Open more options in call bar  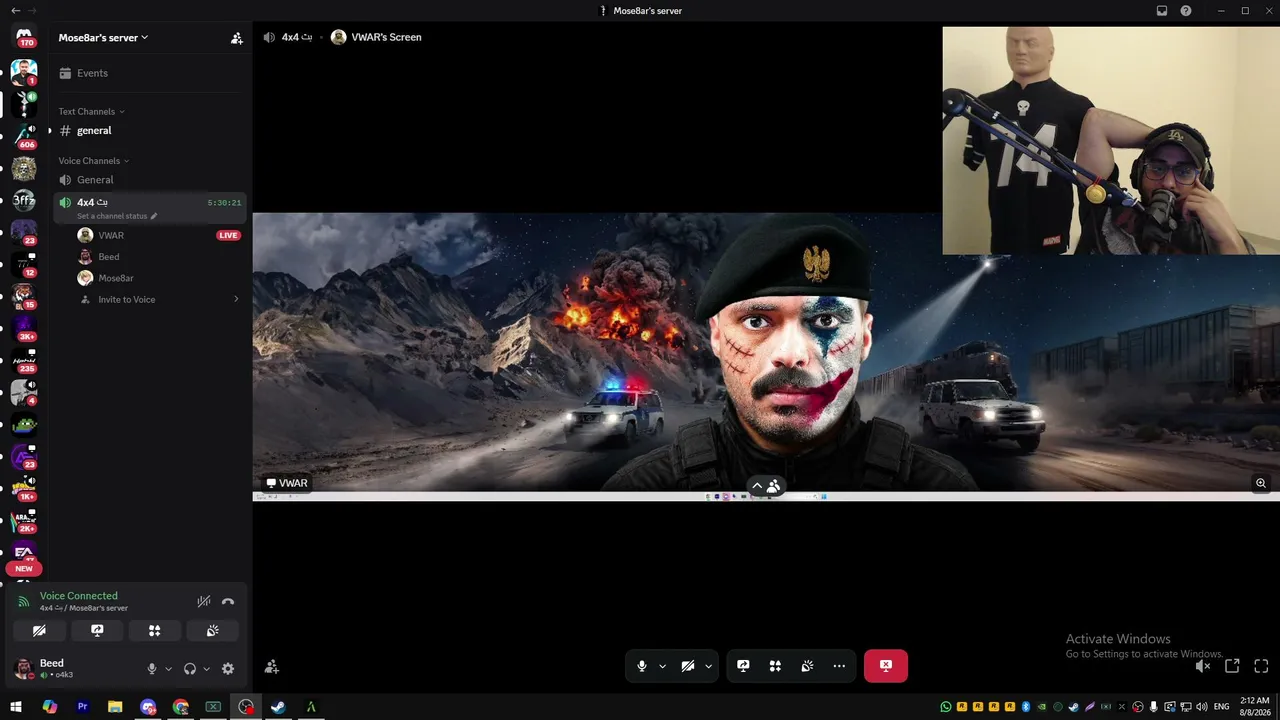point(839,666)
